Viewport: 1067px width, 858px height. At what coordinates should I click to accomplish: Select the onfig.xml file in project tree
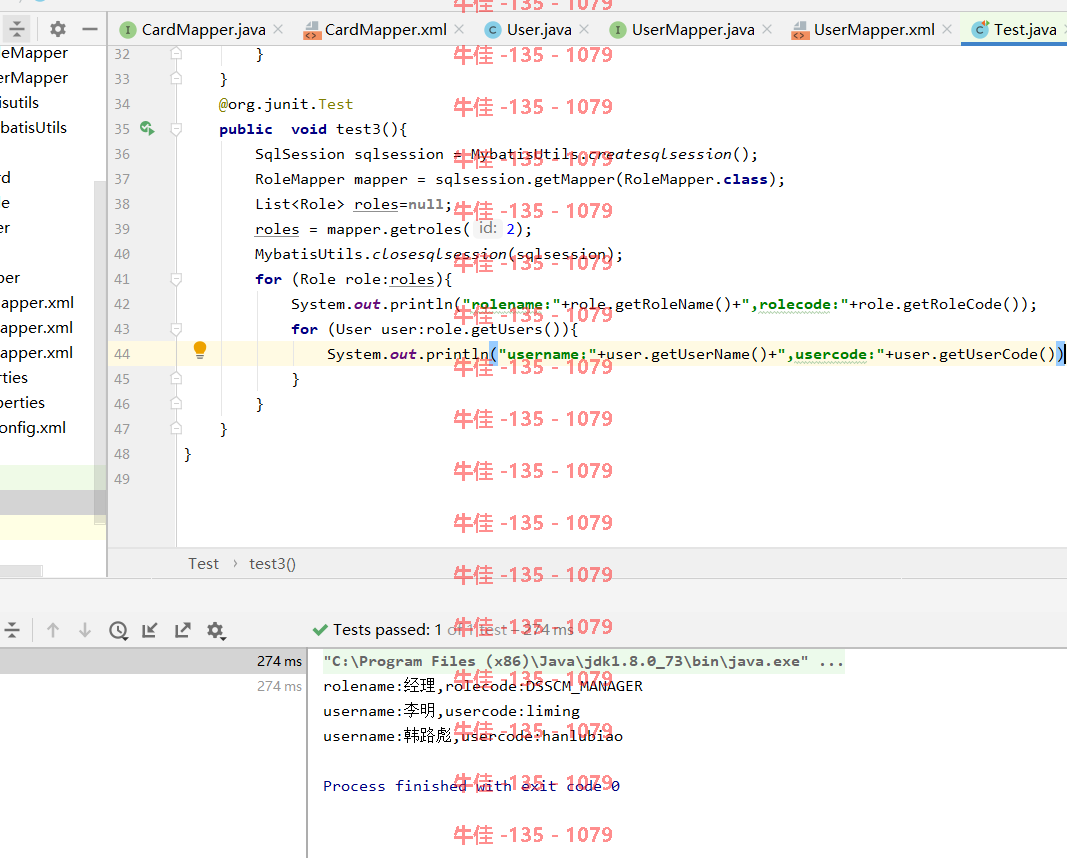33,428
